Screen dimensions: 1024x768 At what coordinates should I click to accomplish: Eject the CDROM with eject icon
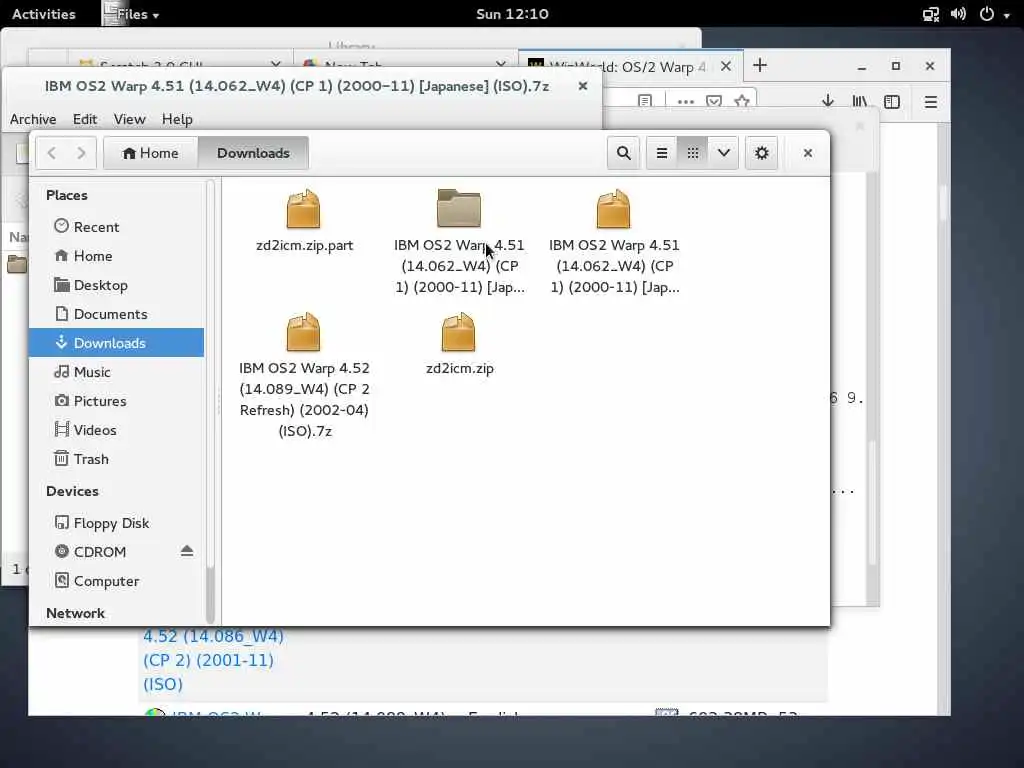pyautogui.click(x=187, y=551)
